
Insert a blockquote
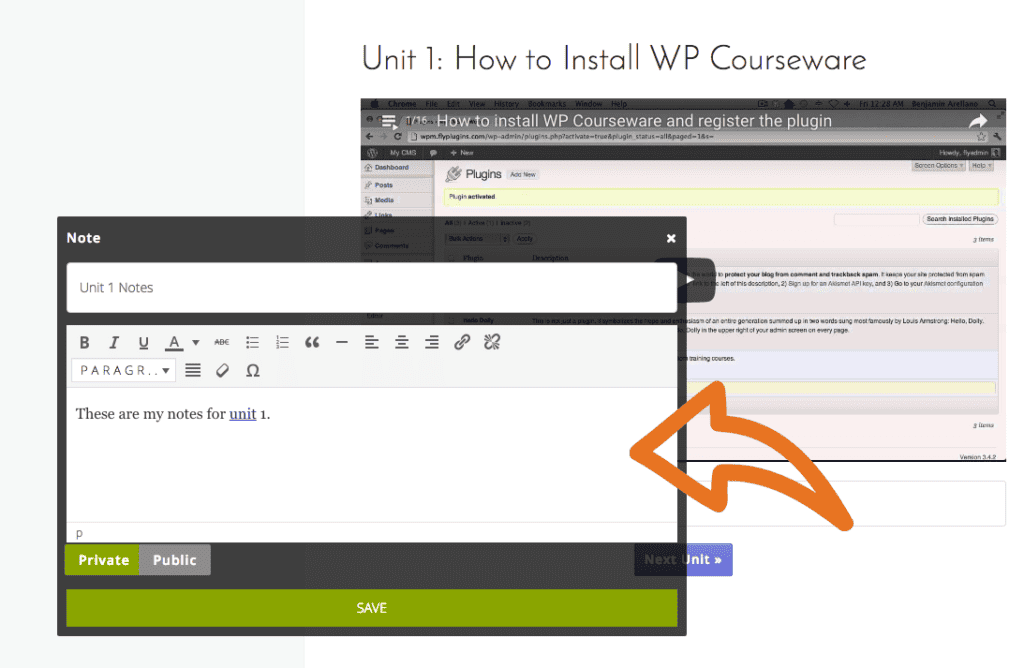pos(312,342)
